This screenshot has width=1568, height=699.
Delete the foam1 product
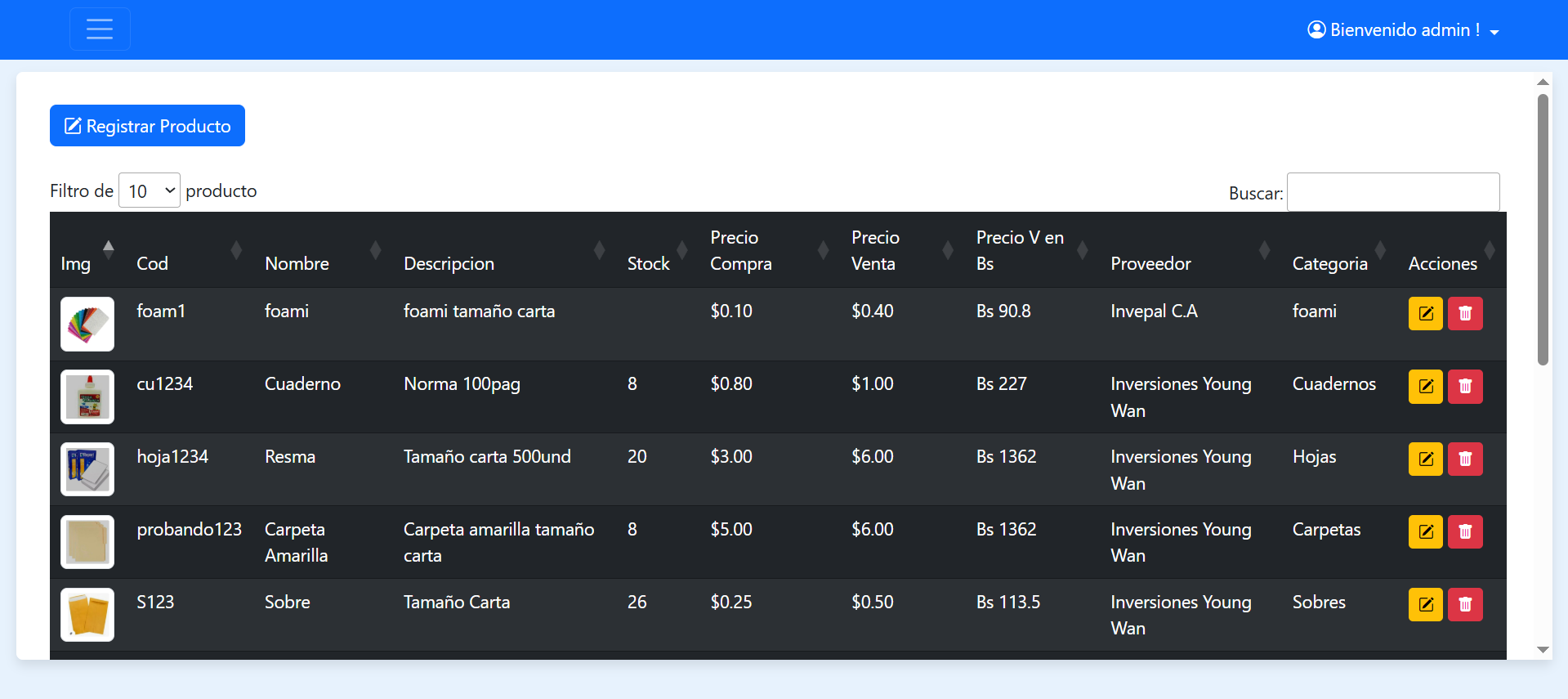[1464, 314]
